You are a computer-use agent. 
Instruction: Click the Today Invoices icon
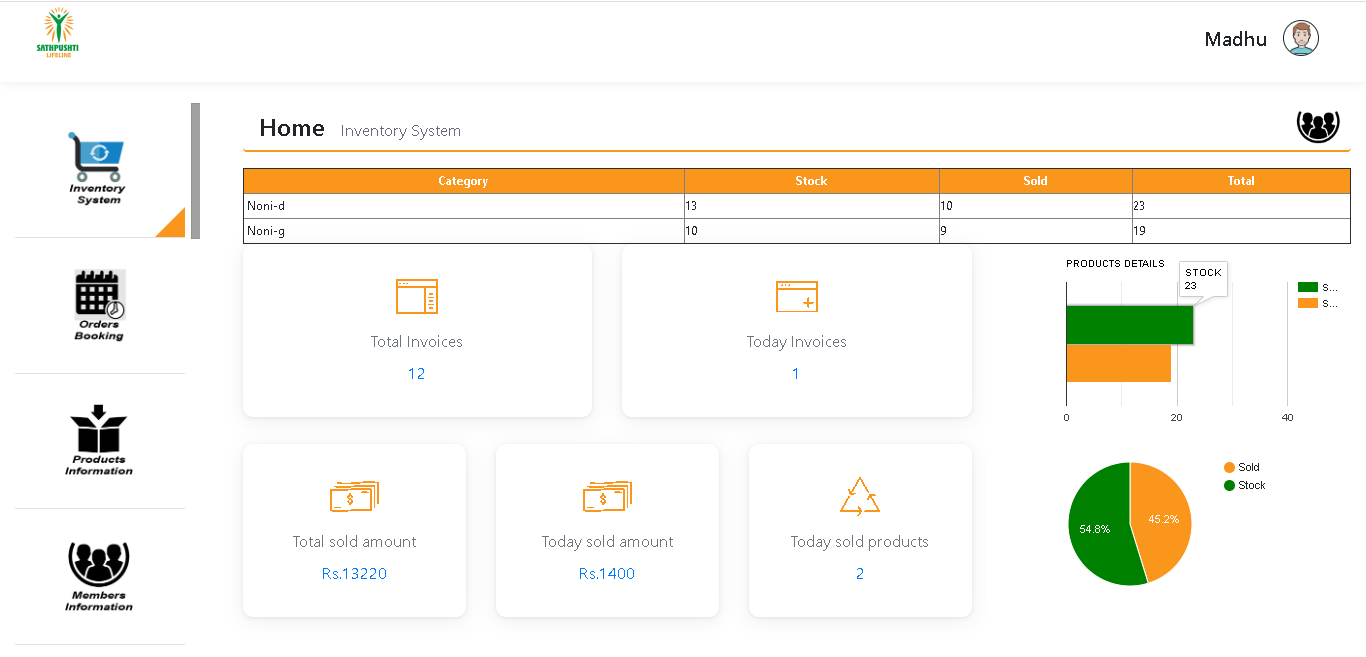796,297
